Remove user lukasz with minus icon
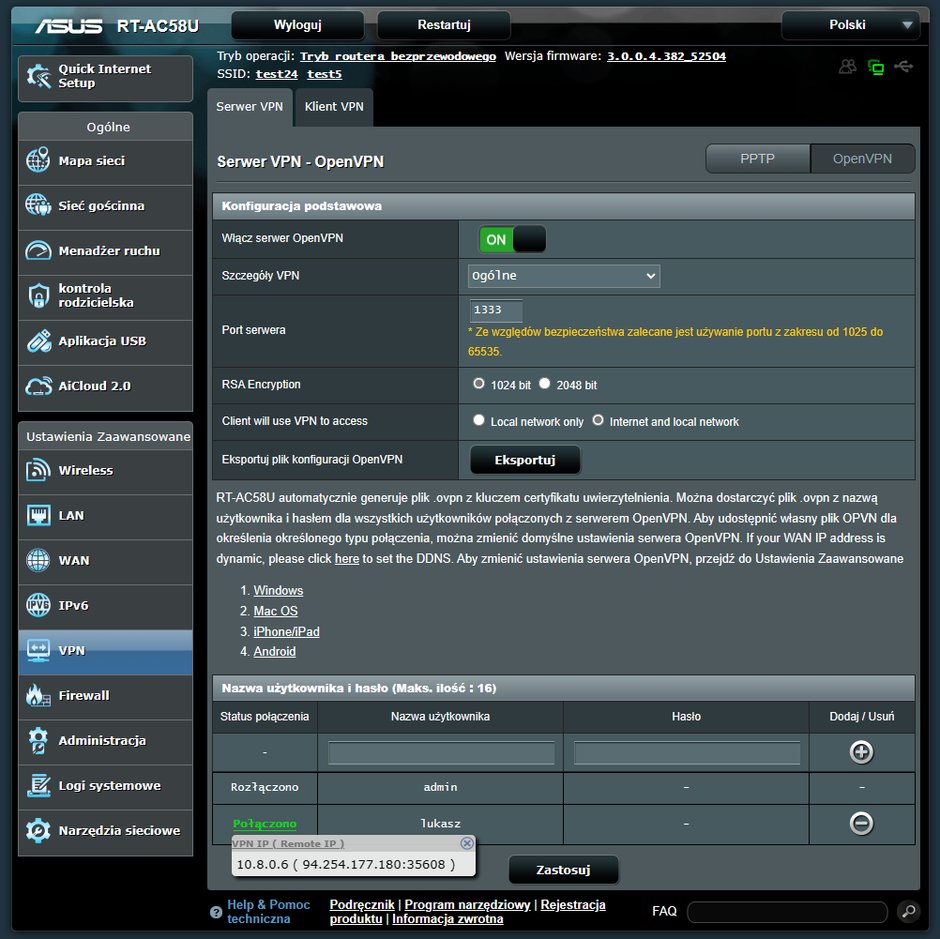940x939 pixels. (861, 823)
